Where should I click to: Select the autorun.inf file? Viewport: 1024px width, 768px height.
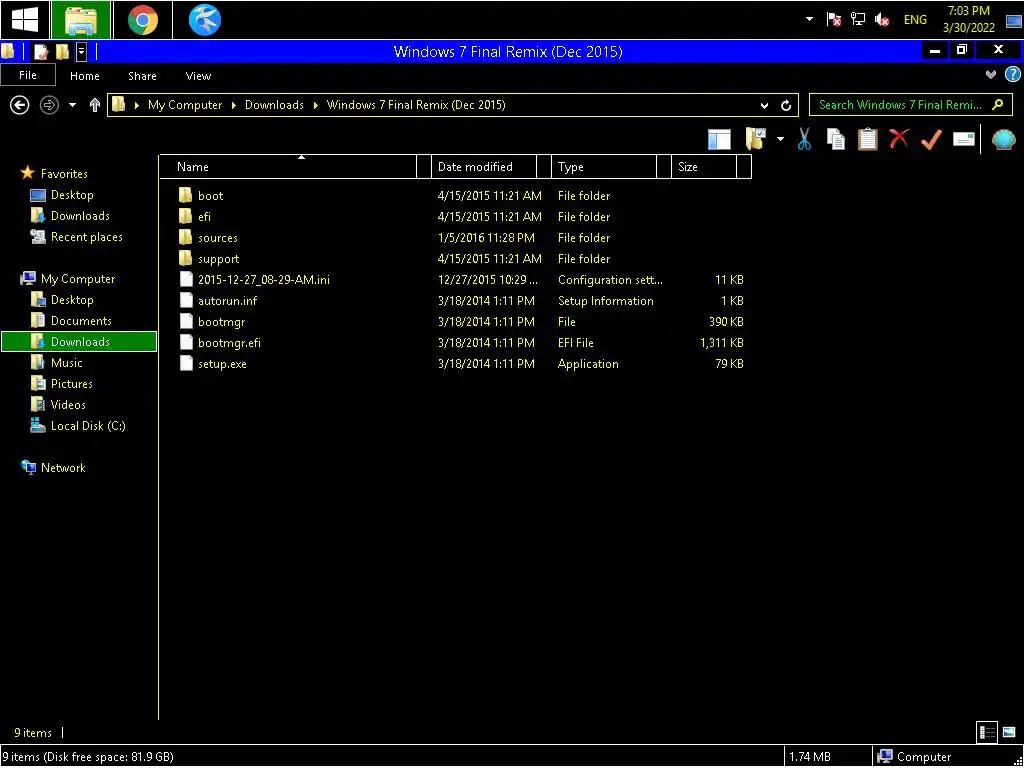pyautogui.click(x=227, y=300)
